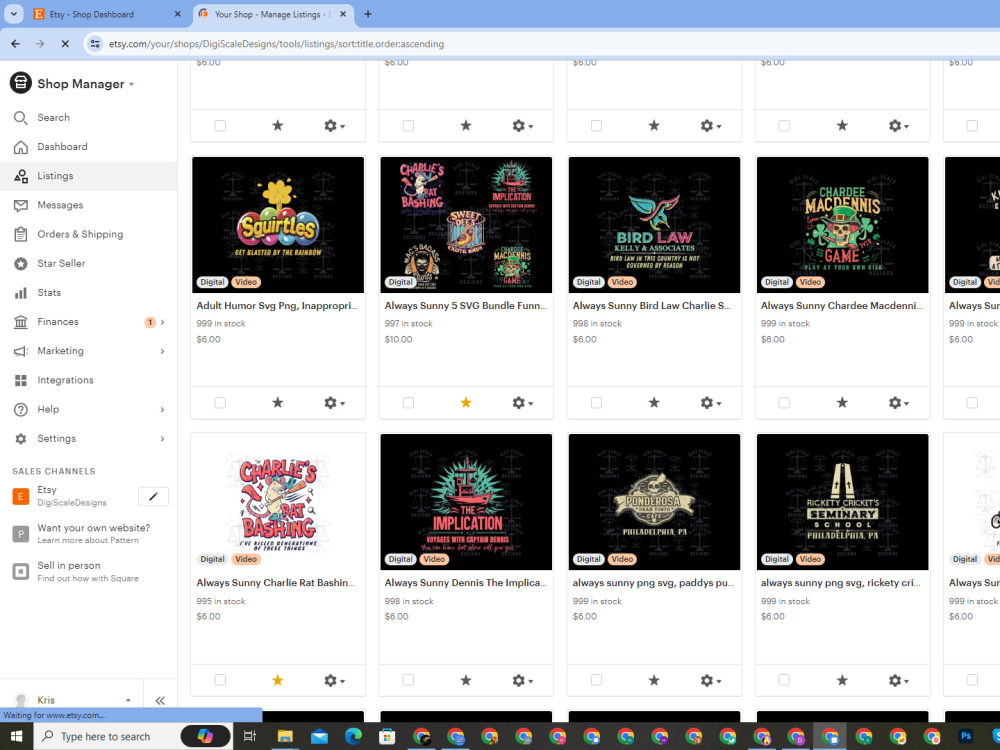
Task: Open Photoshop from taskbar
Action: [x=966, y=737]
